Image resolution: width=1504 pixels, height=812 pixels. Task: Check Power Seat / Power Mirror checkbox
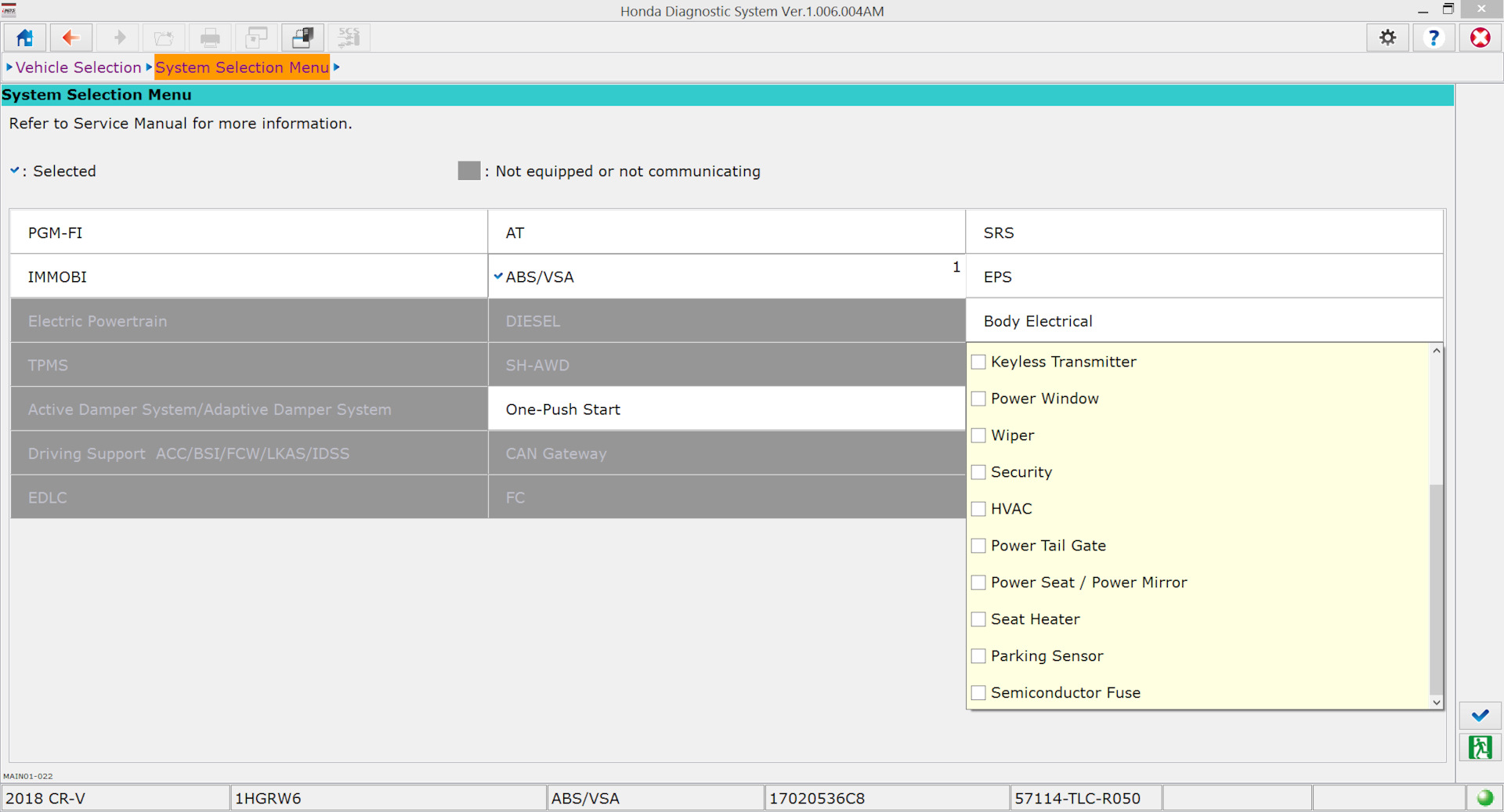[978, 583]
